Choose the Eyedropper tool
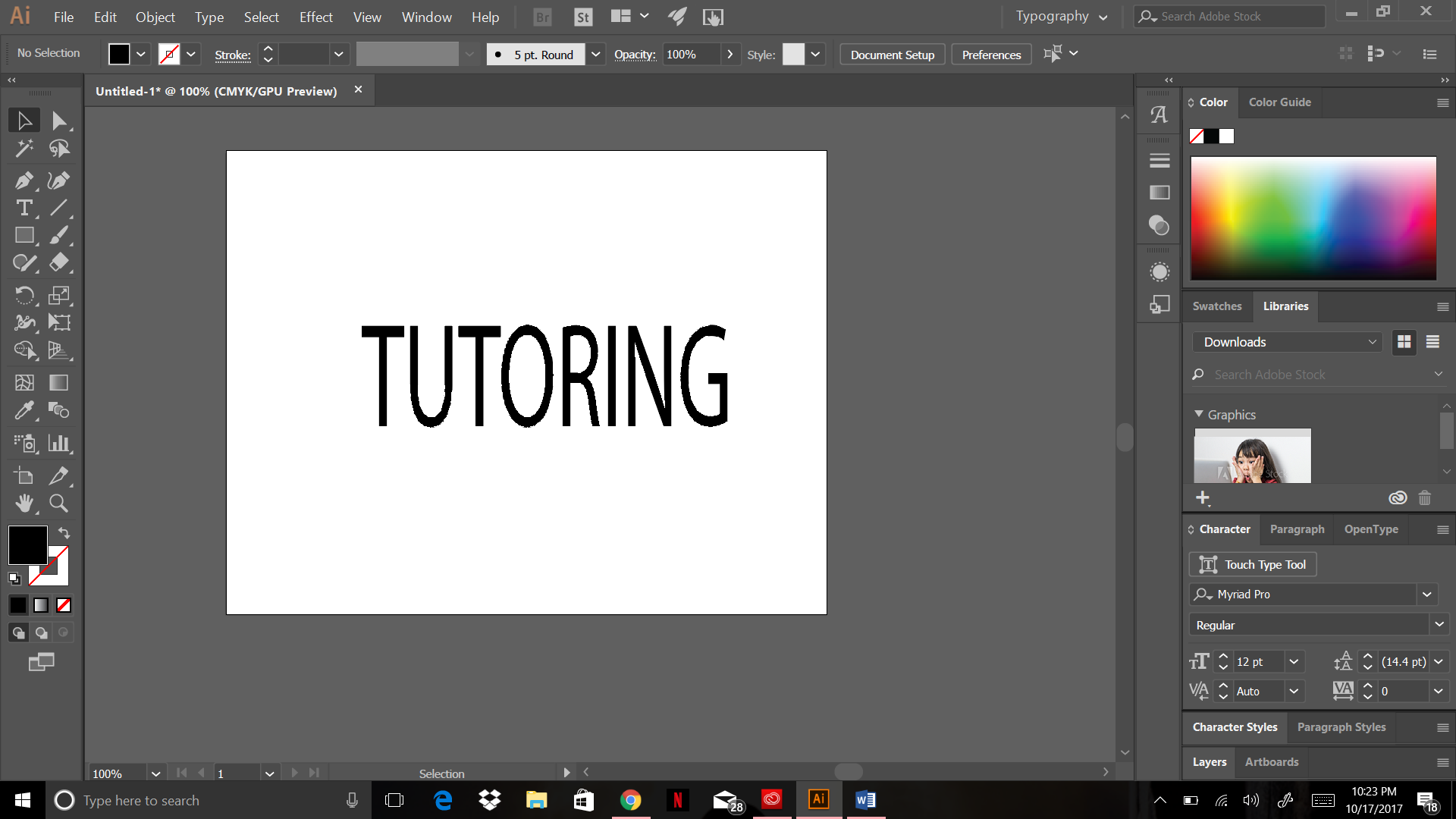 tap(24, 410)
